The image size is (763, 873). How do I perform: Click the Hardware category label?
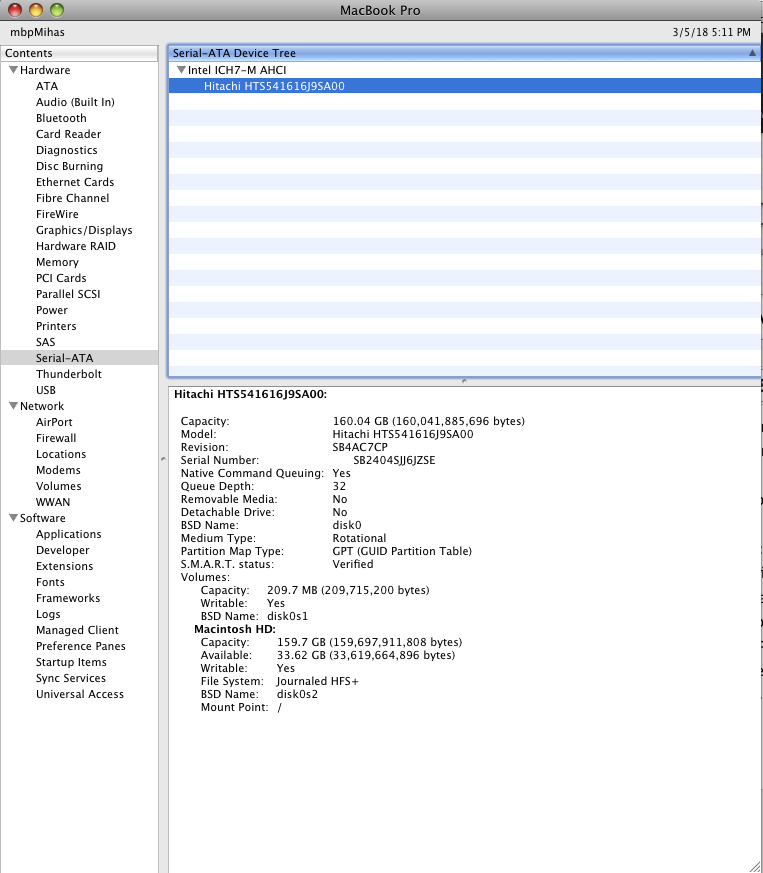(45, 70)
